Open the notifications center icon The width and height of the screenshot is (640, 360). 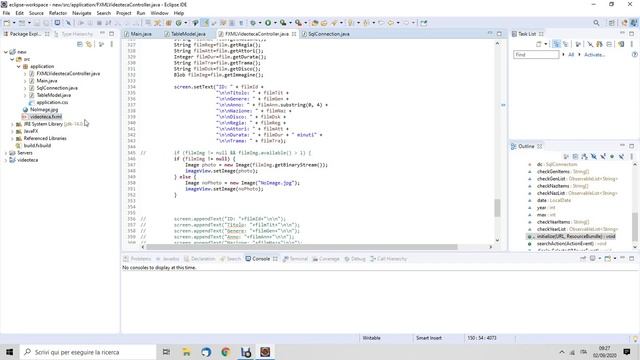pyautogui.click(x=627, y=352)
